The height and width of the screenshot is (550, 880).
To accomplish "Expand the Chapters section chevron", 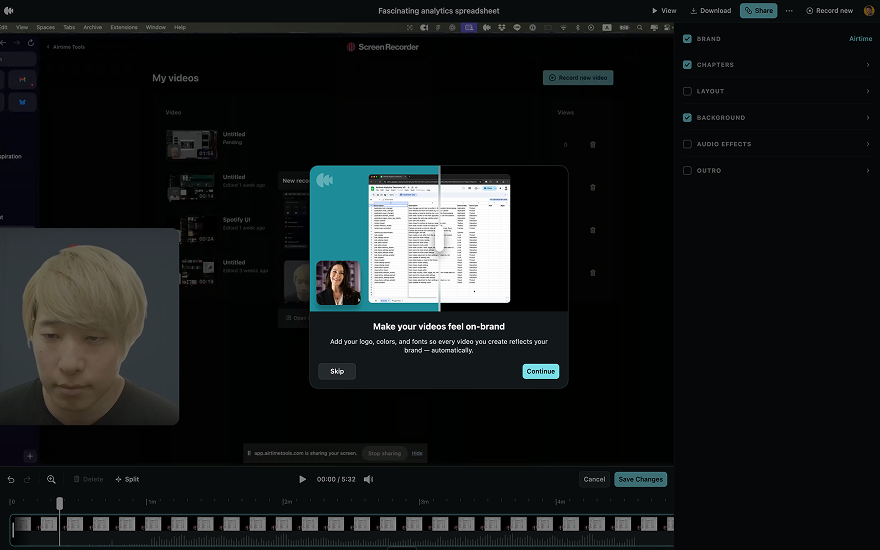I will click(x=867, y=65).
